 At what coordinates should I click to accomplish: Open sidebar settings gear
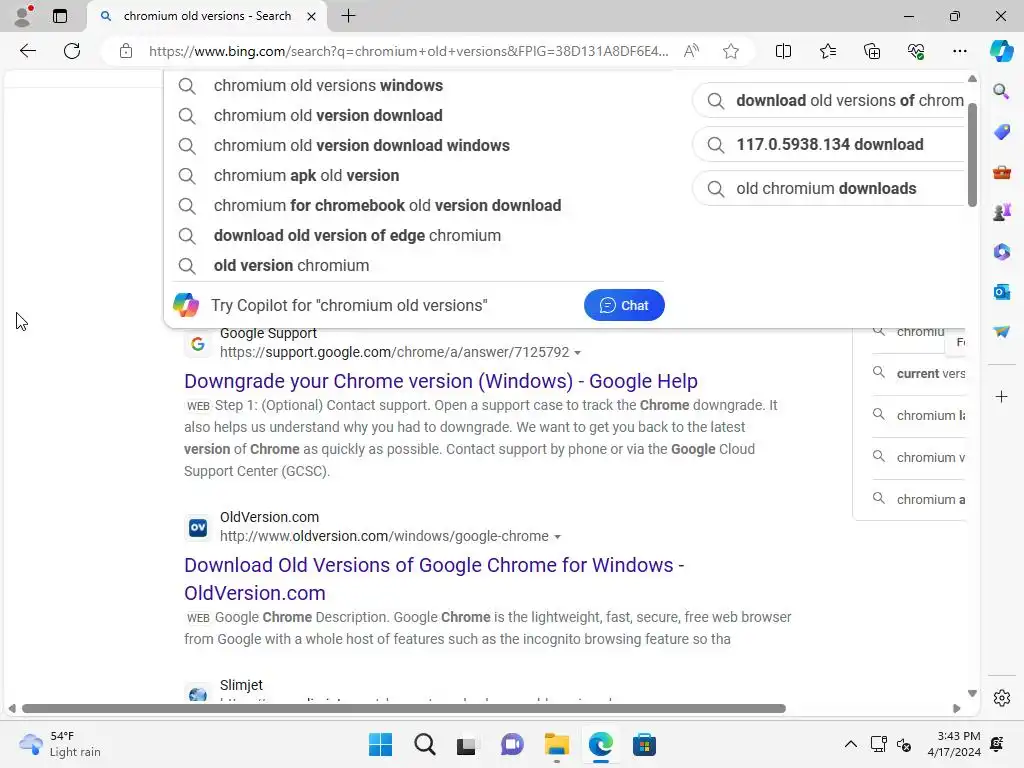pos(1001,698)
